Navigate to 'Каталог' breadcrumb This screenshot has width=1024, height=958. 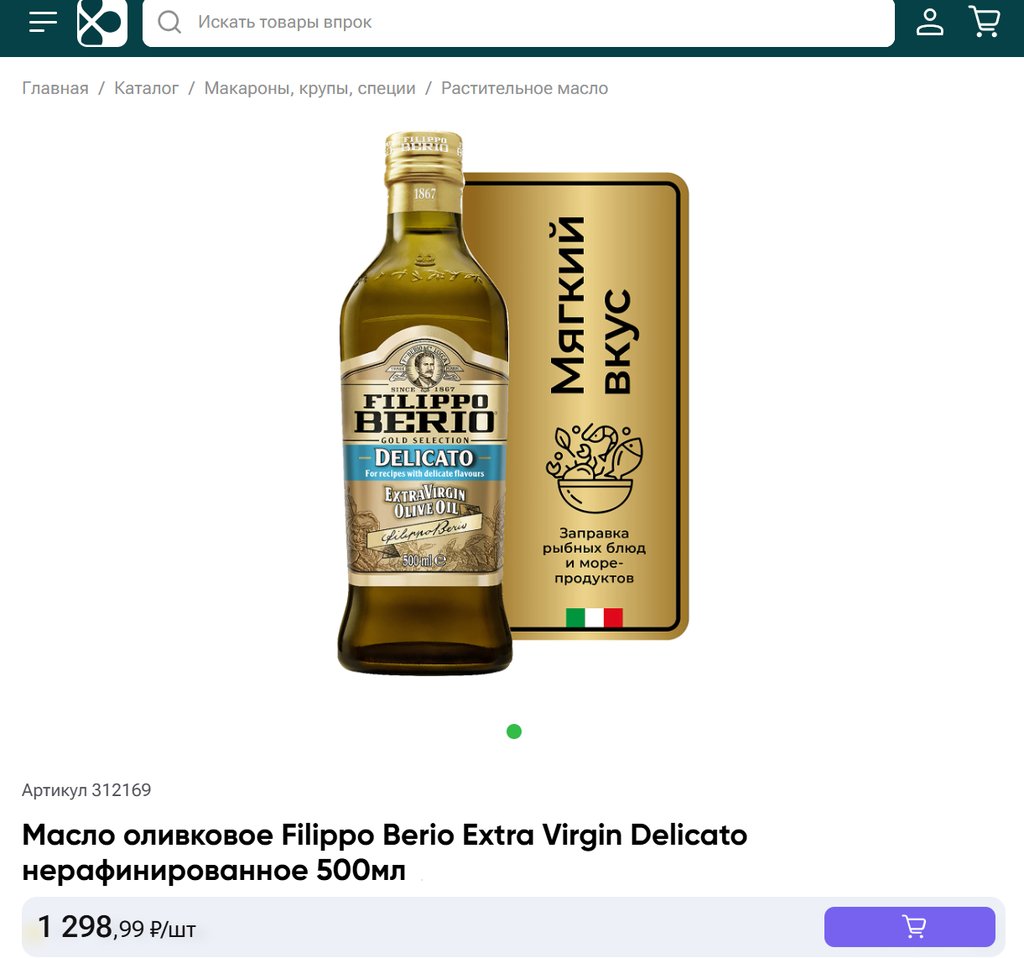[x=146, y=88]
